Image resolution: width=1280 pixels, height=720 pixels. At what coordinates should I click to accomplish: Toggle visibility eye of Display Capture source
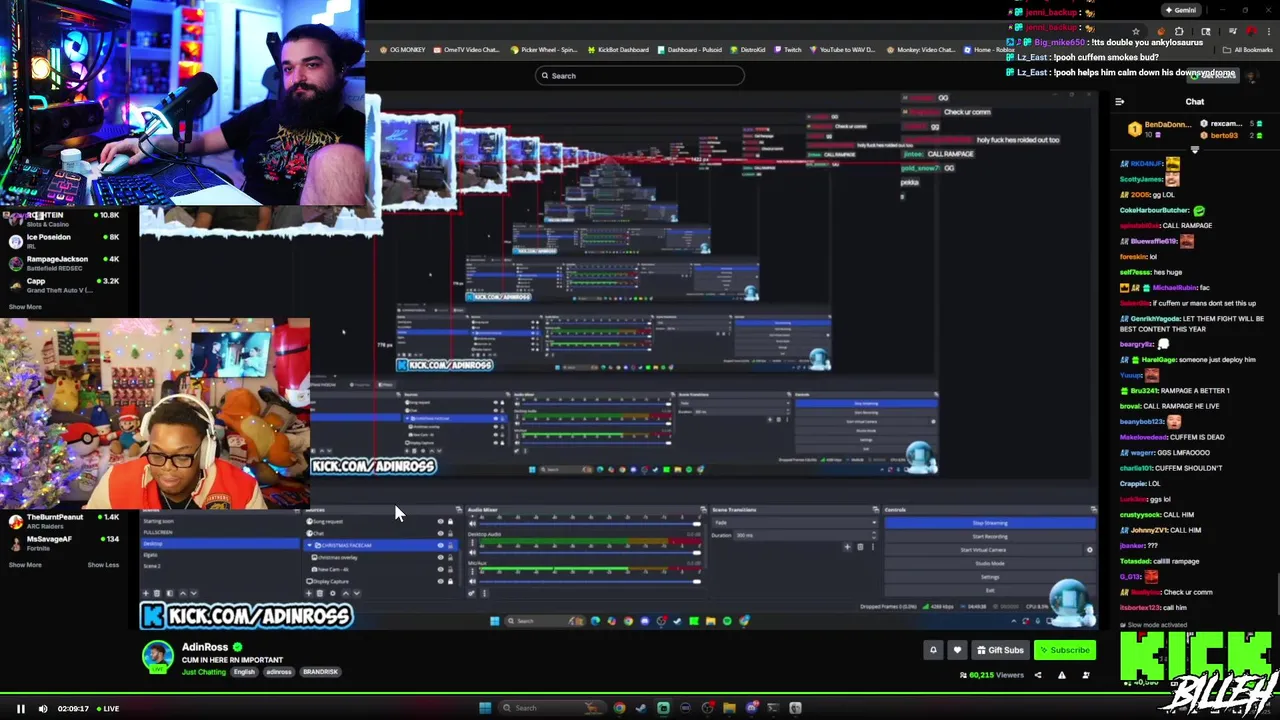[440, 581]
